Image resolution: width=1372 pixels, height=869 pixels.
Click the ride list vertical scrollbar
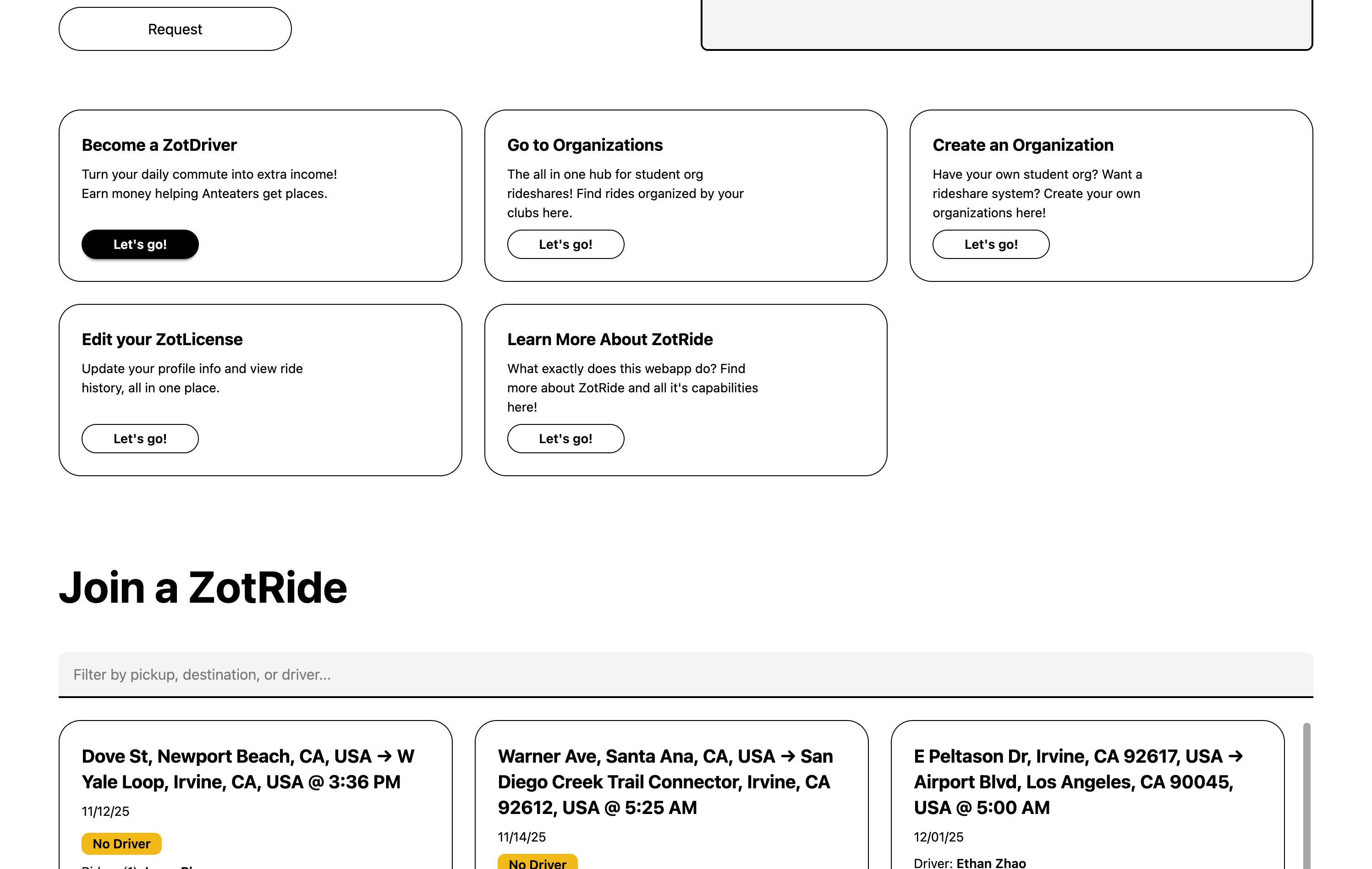point(1306,798)
